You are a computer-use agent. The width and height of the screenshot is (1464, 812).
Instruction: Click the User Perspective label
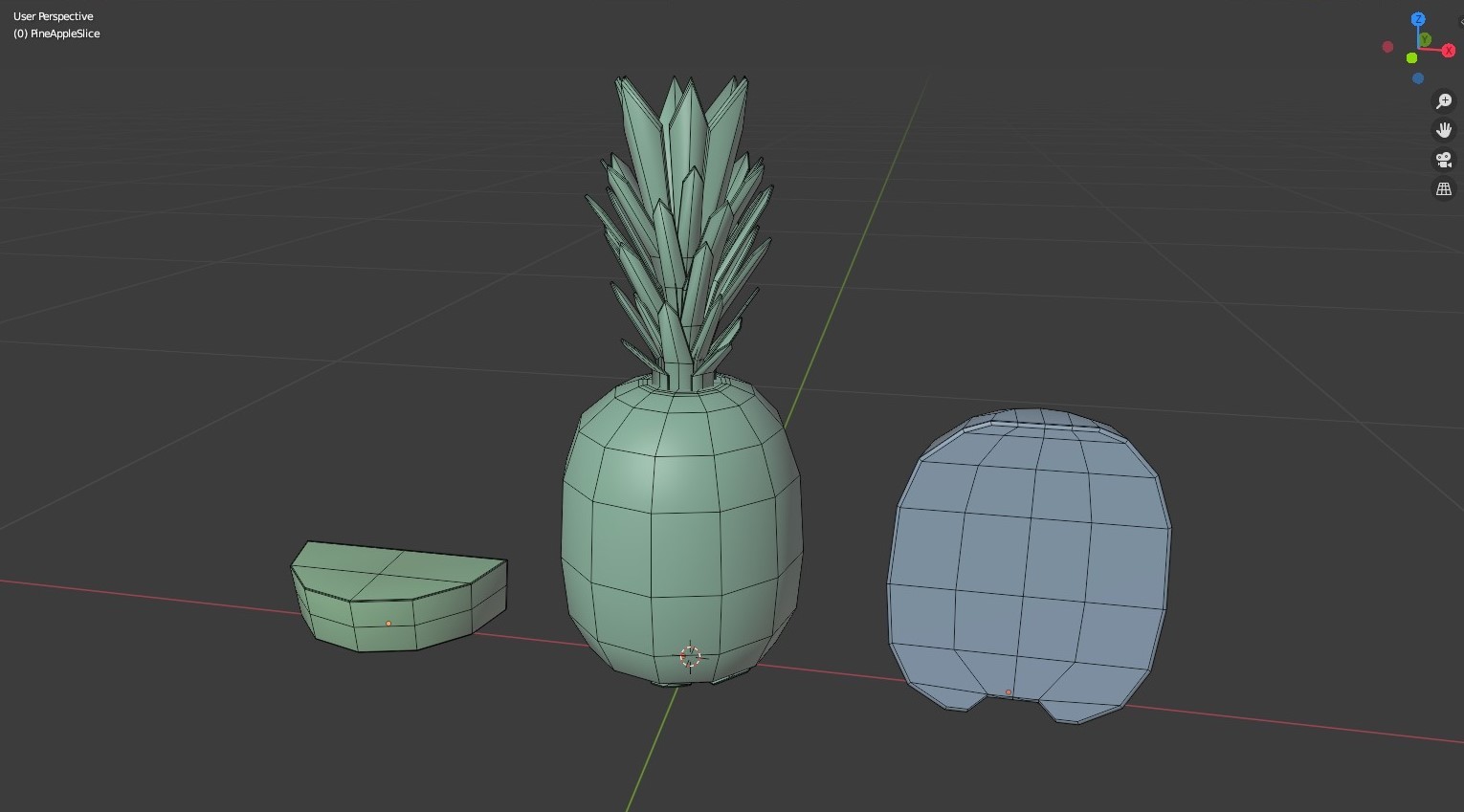click(x=55, y=16)
